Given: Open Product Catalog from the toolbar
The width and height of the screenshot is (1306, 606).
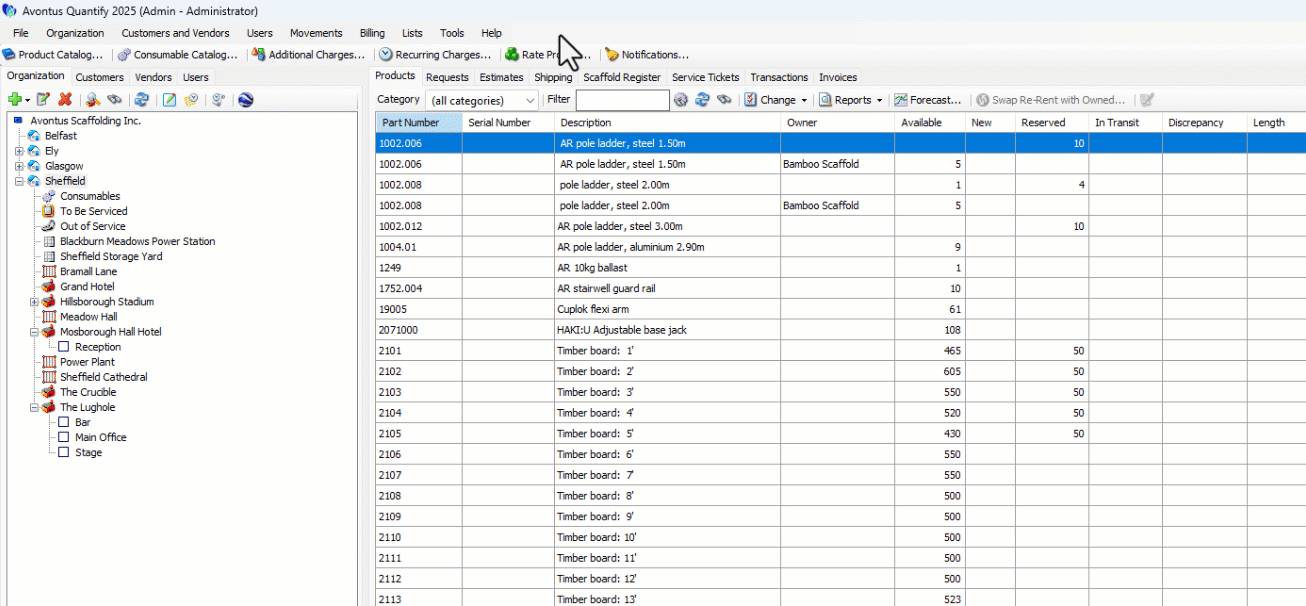Looking at the screenshot, I should 53,55.
